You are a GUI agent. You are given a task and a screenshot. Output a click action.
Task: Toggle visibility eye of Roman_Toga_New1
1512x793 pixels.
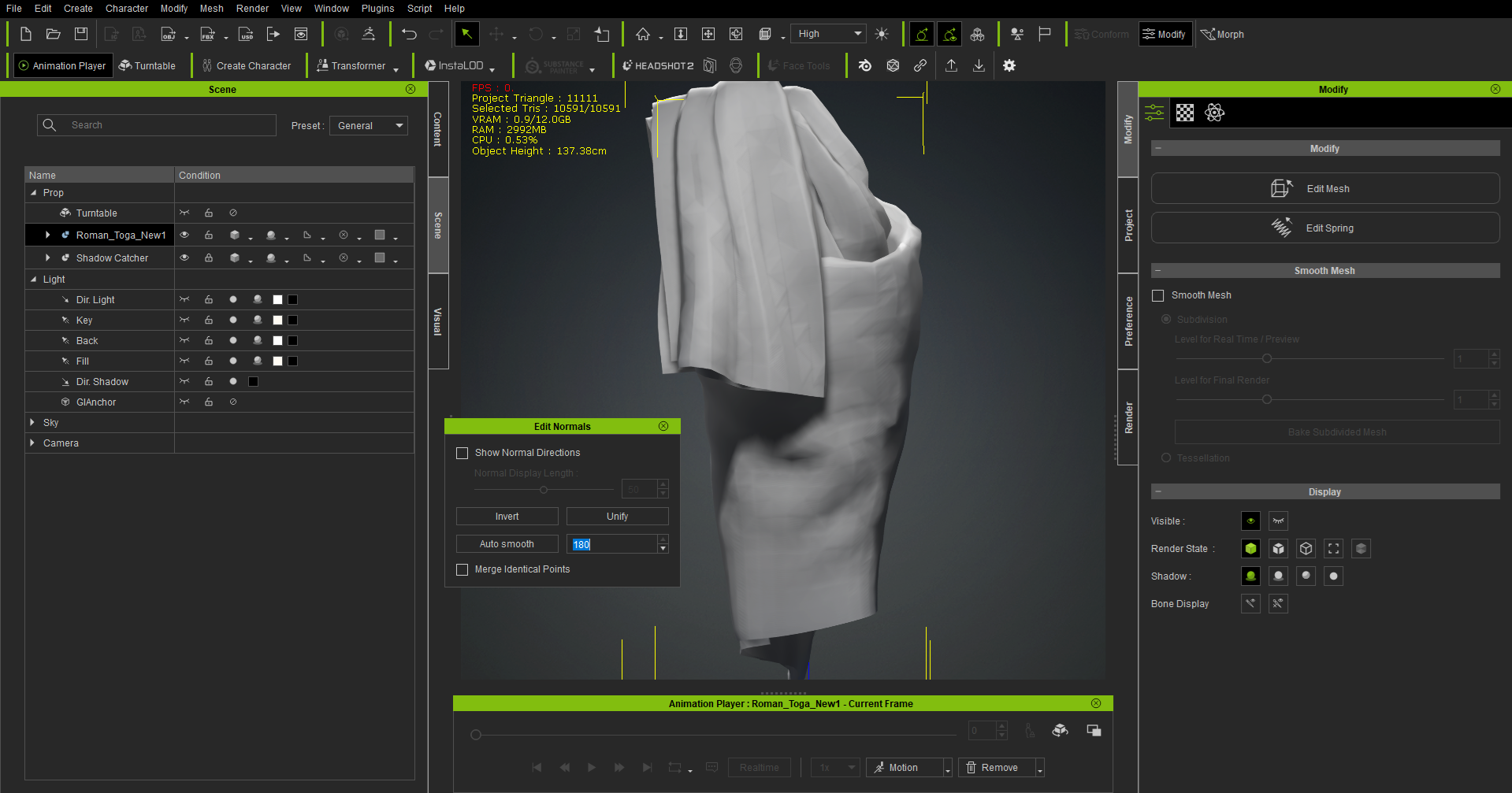[184, 235]
